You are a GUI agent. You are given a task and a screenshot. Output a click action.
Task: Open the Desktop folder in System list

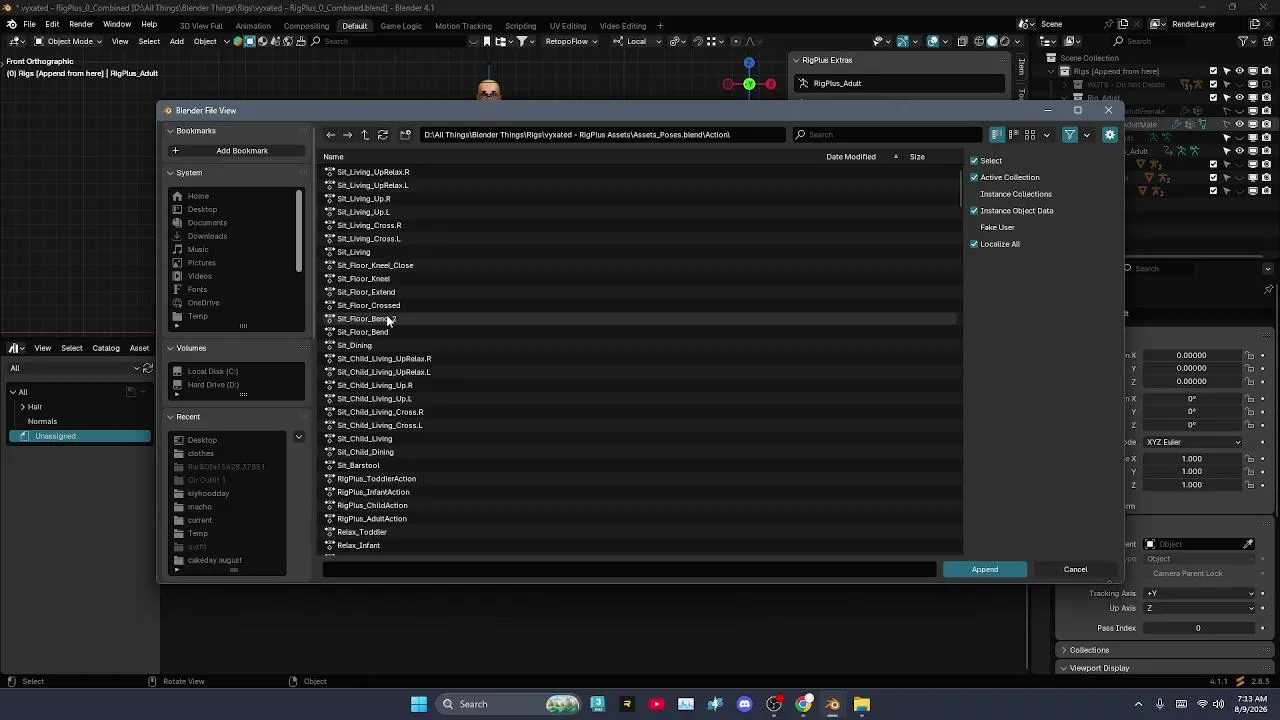(x=202, y=210)
